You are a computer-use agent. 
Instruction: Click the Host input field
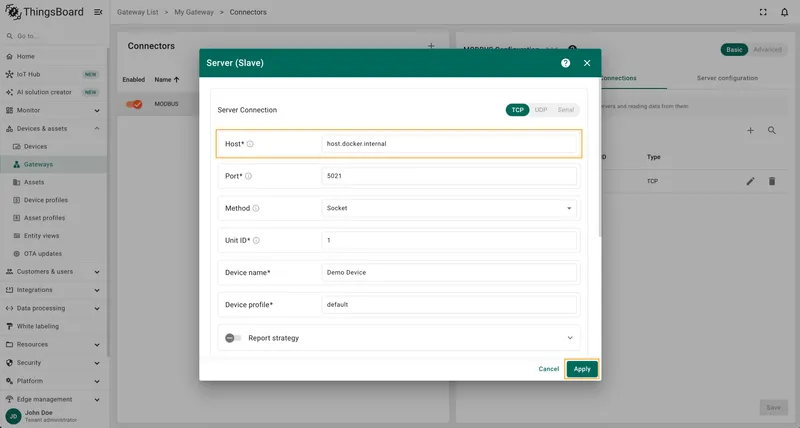[449, 144]
